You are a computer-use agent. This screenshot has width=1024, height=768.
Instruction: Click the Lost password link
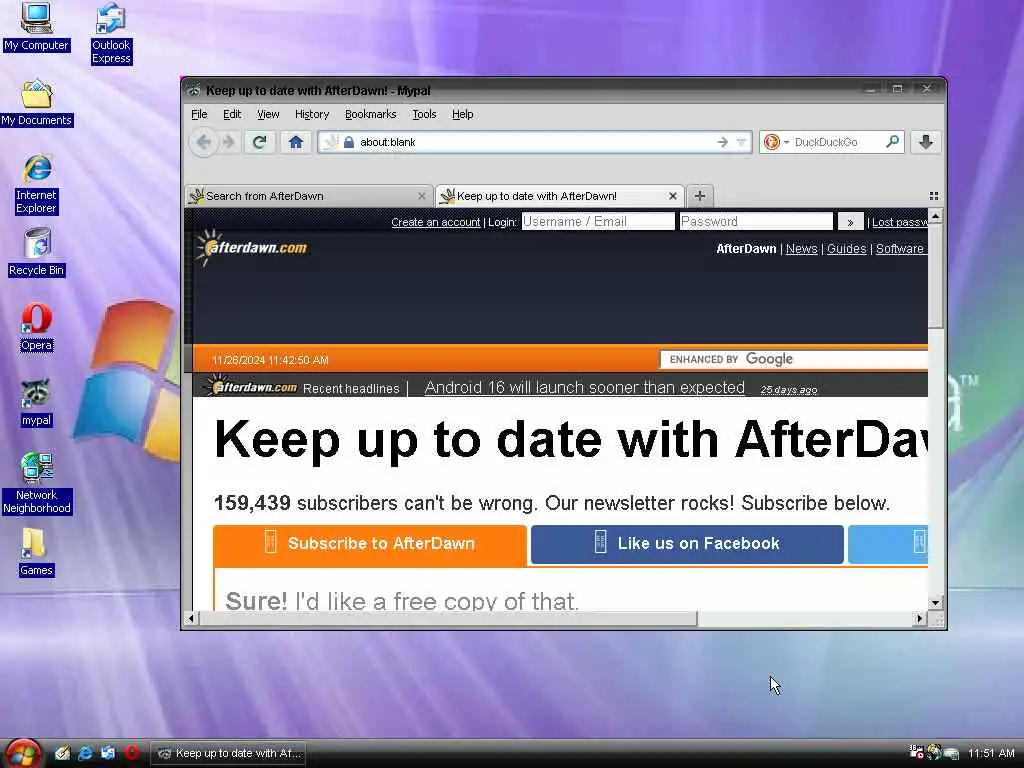(899, 222)
